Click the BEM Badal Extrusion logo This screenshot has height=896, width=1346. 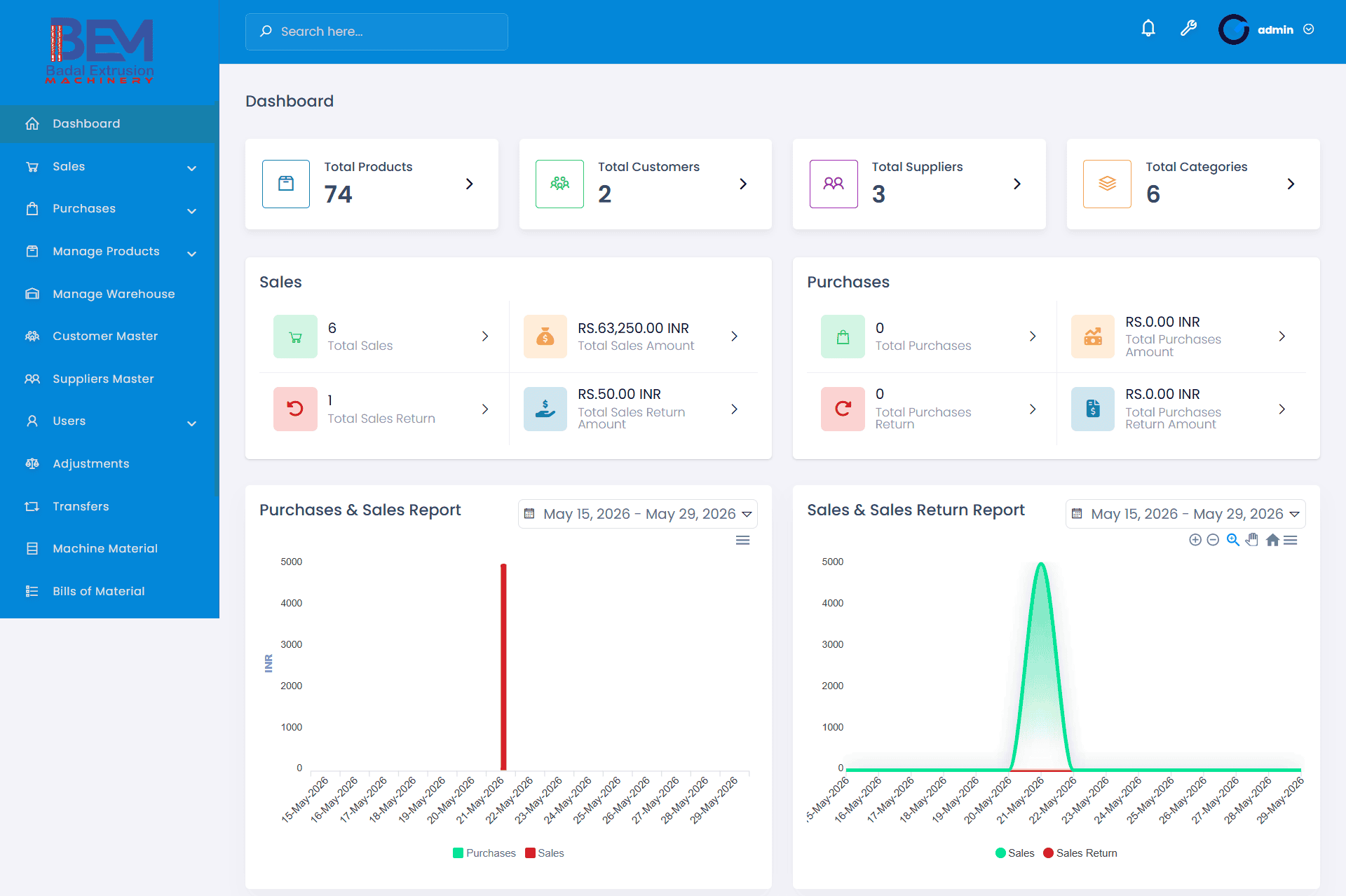click(100, 50)
